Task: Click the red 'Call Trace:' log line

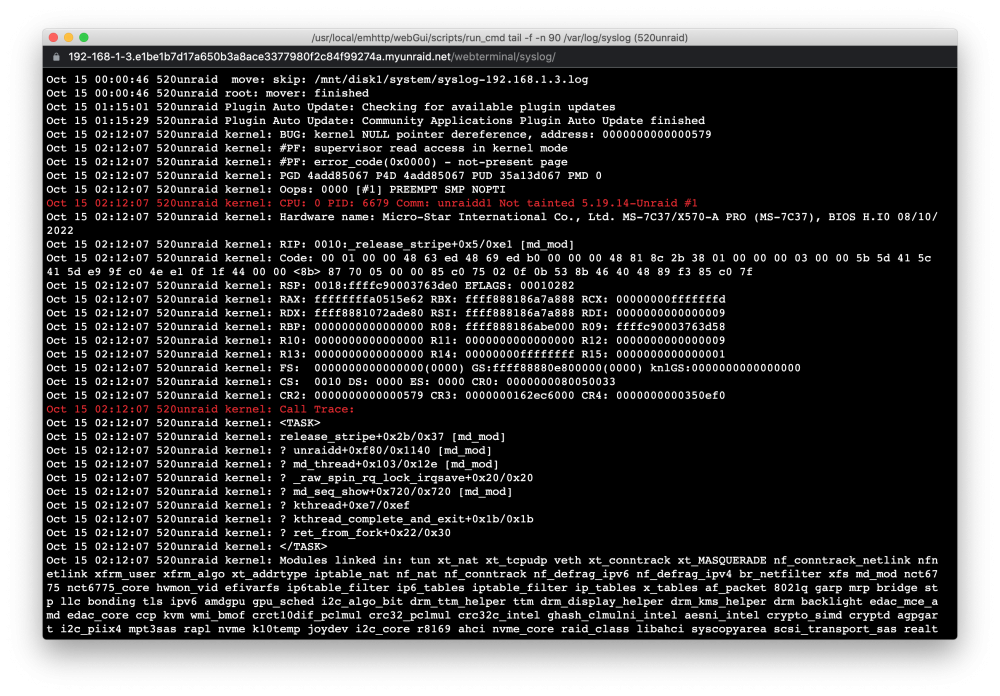Action: (x=200, y=409)
